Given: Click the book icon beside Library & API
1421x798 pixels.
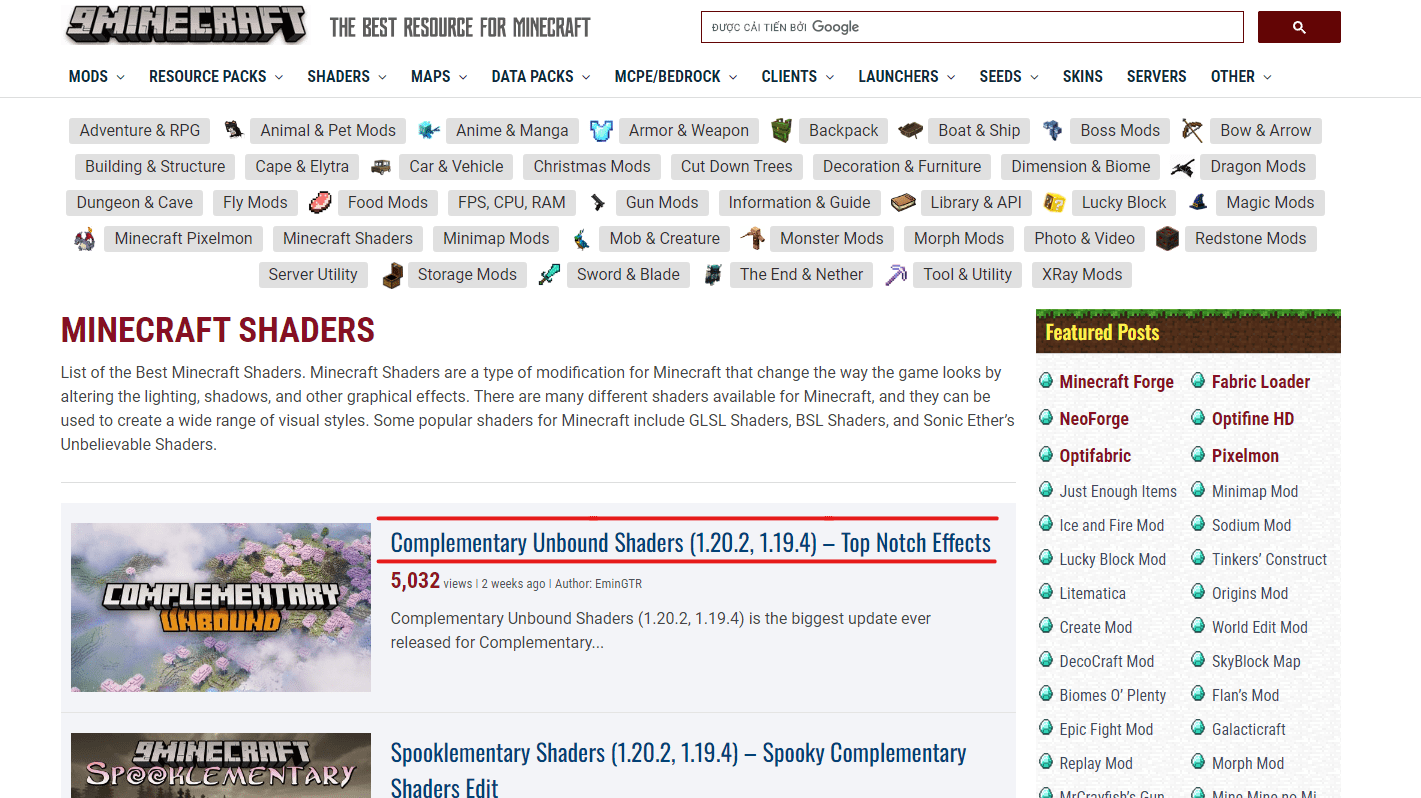Looking at the screenshot, I should [903, 202].
